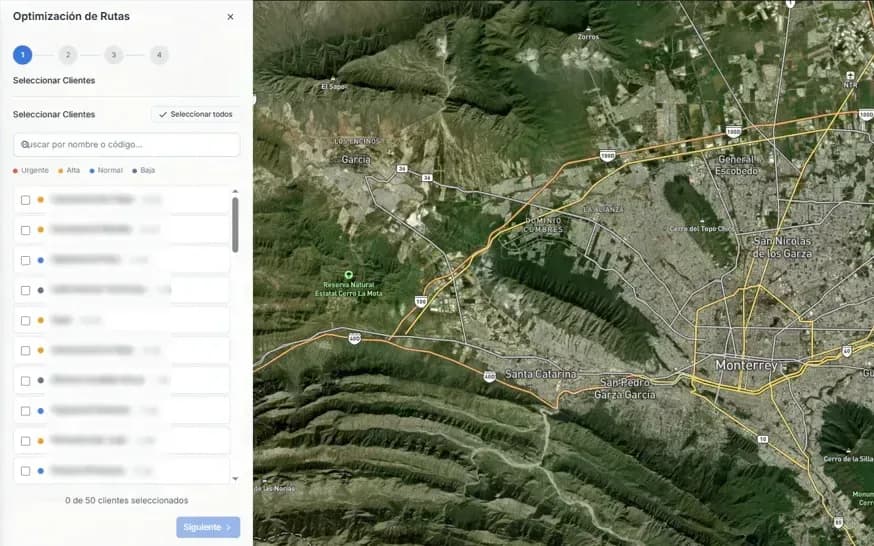Click the Dominio Cumbres map label
The image size is (874, 546).
[x=544, y=225]
